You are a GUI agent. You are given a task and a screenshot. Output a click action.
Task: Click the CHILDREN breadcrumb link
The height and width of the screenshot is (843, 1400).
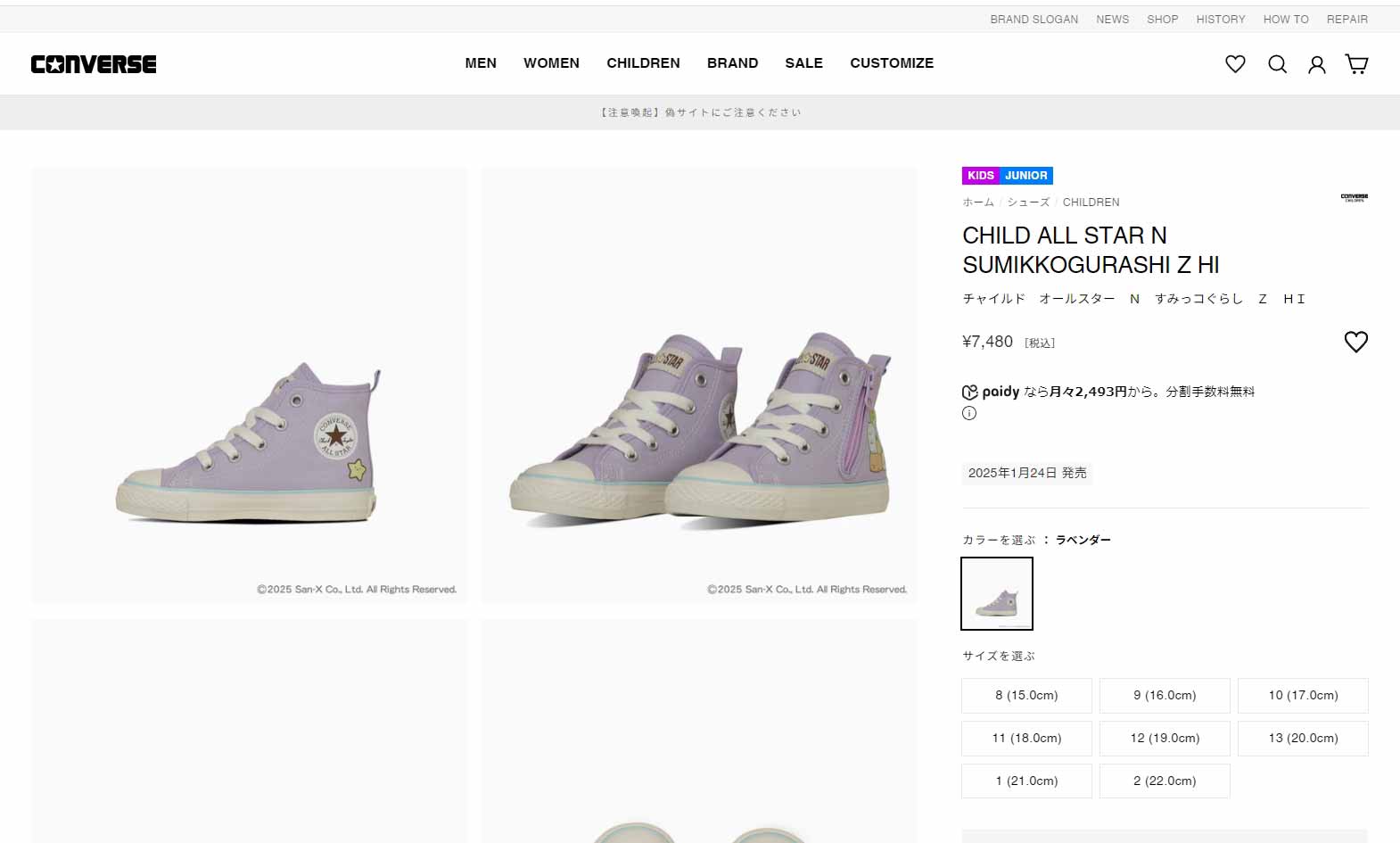coord(1091,202)
